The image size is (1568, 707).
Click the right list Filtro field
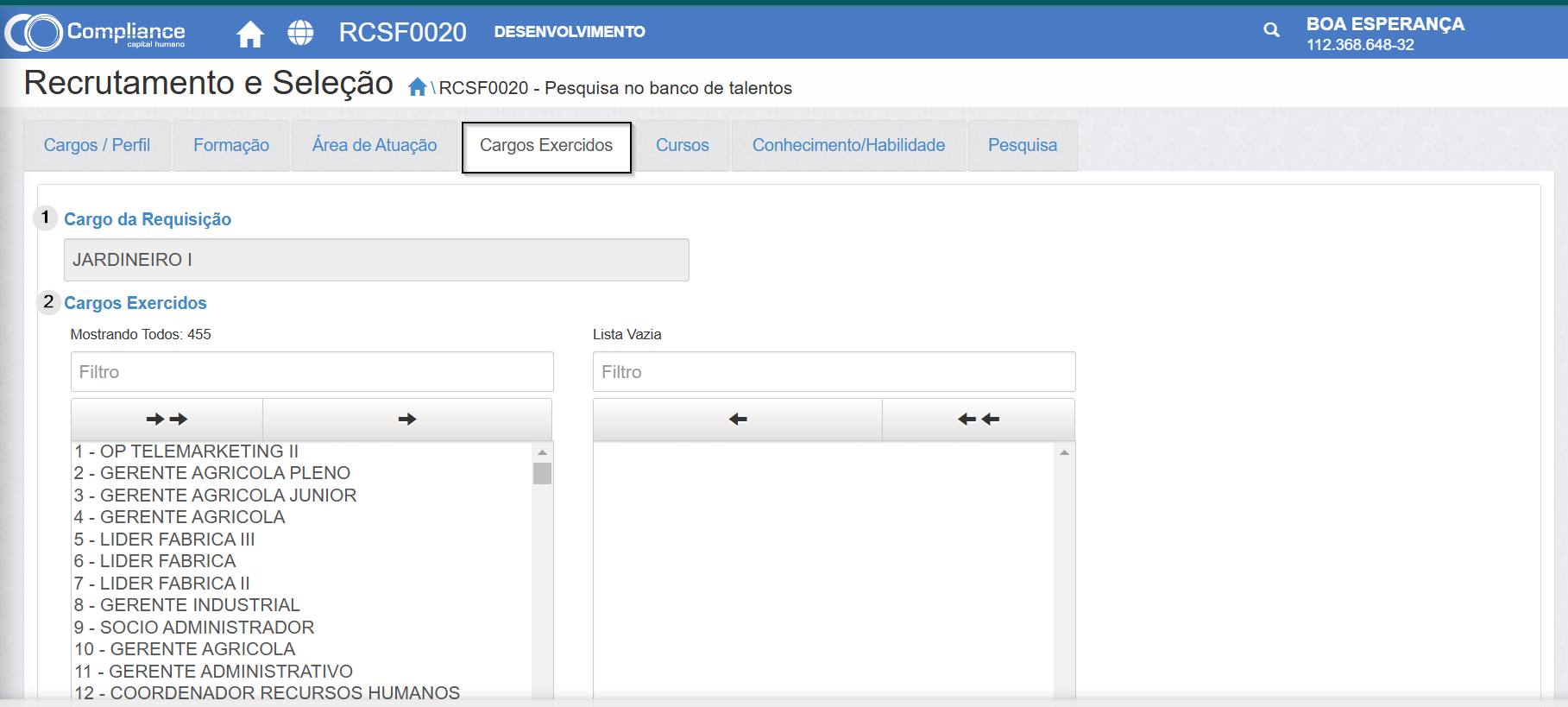[x=834, y=372]
